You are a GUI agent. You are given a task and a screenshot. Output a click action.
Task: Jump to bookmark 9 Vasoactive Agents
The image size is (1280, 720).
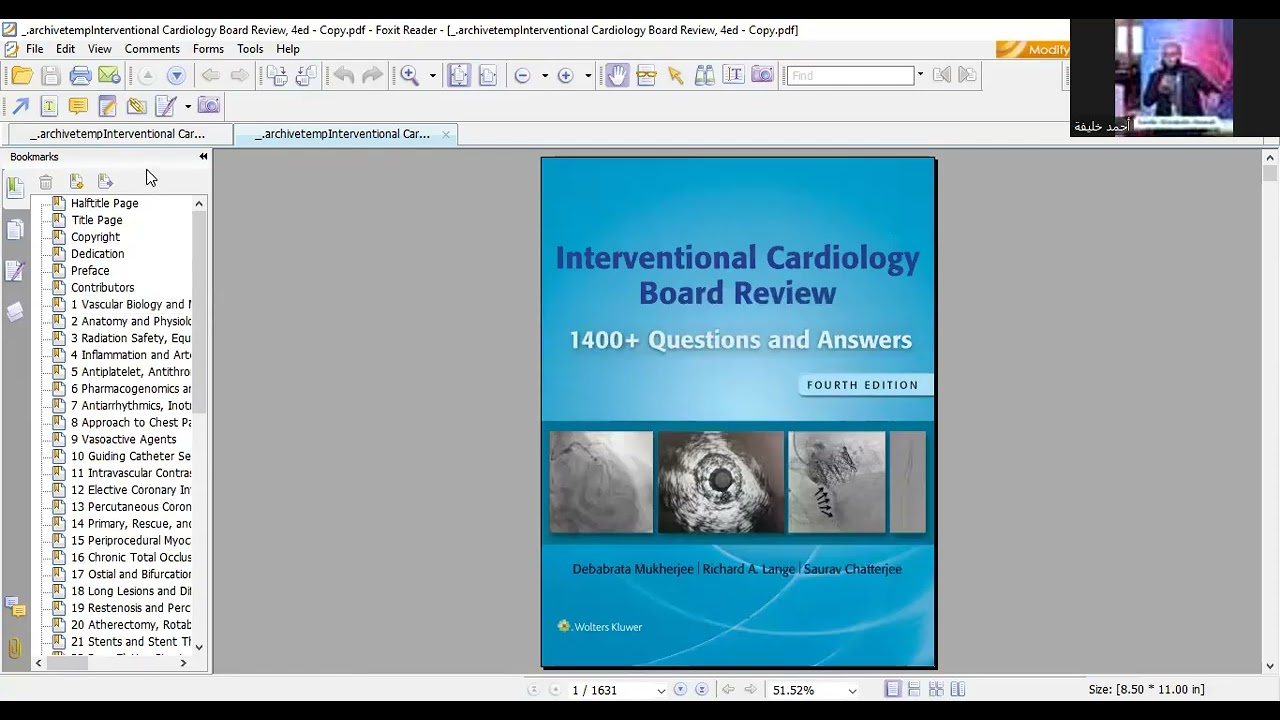[123, 440]
